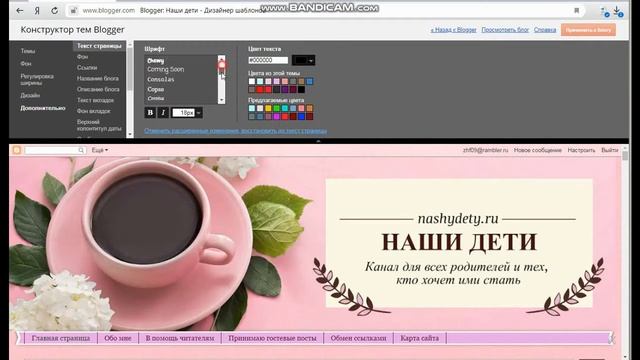Image resolution: width=640 pixels, height=360 pixels.
Task: Choose the Chewy font
Action: 156,60
